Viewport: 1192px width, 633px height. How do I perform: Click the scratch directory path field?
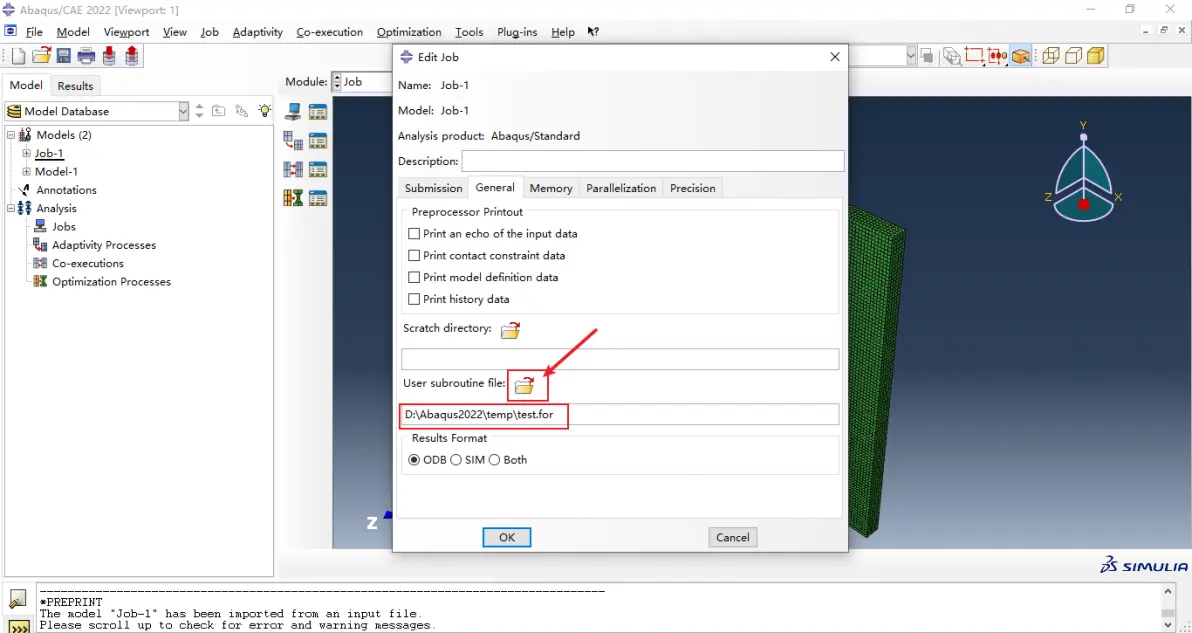click(620, 359)
